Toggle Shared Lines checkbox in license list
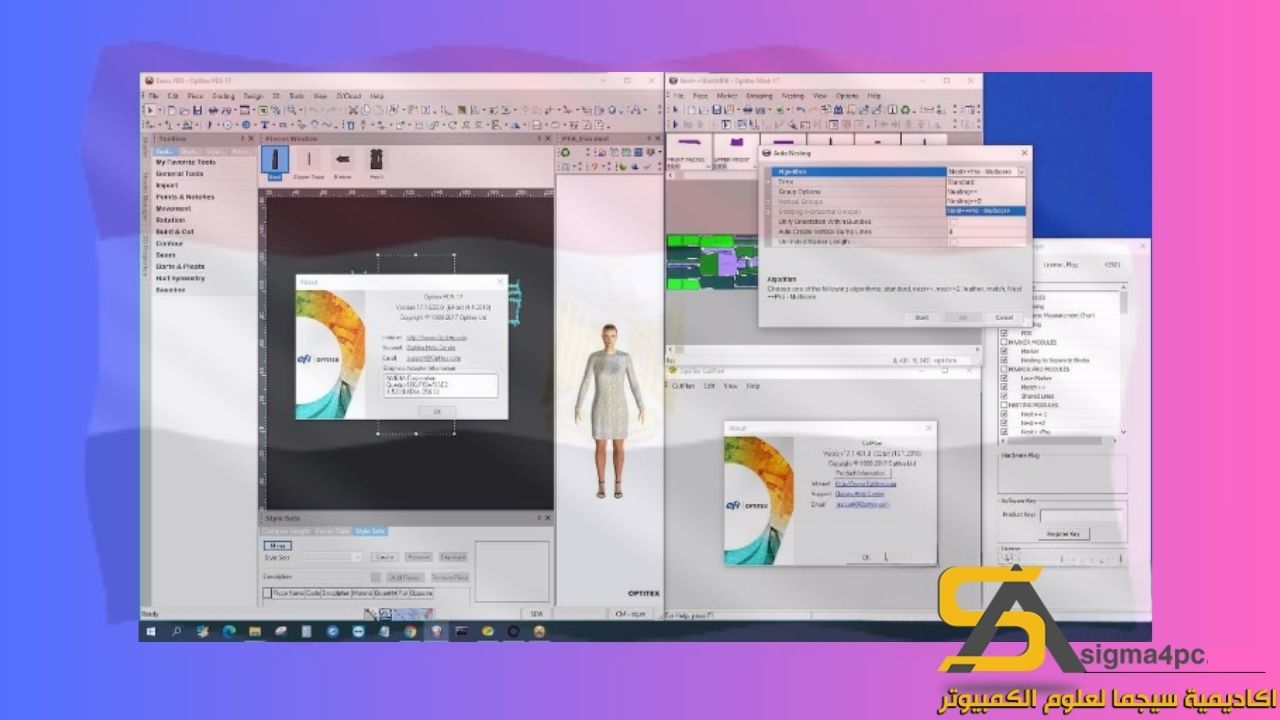This screenshot has width=1280, height=720. (x=1004, y=396)
